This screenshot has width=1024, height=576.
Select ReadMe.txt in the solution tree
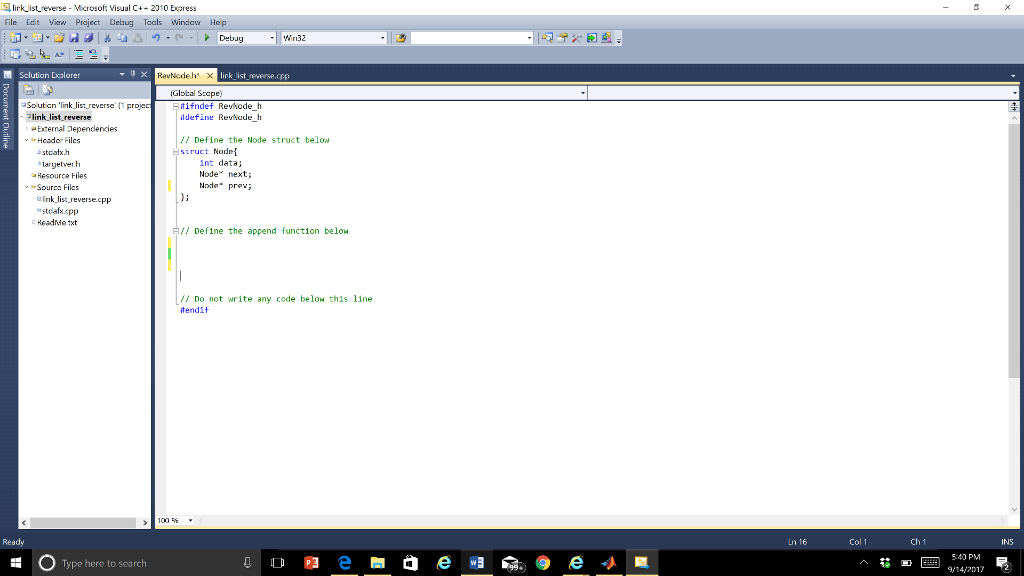[57, 223]
